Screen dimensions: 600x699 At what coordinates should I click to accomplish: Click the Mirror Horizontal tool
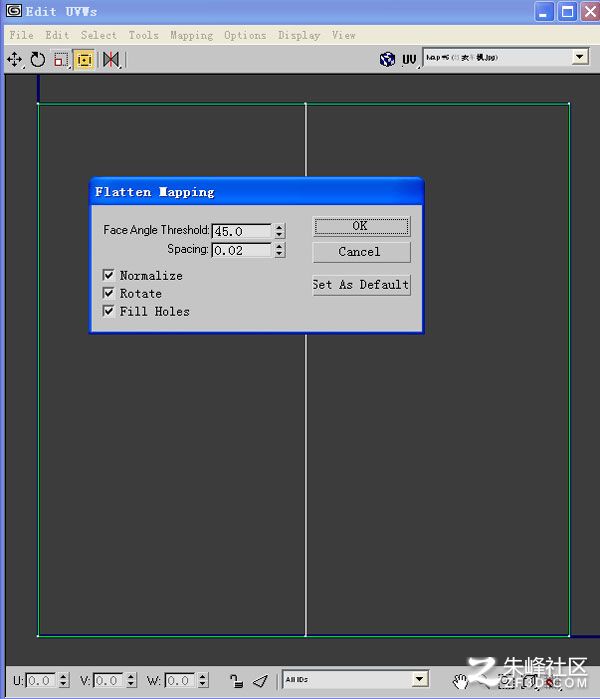click(x=111, y=59)
